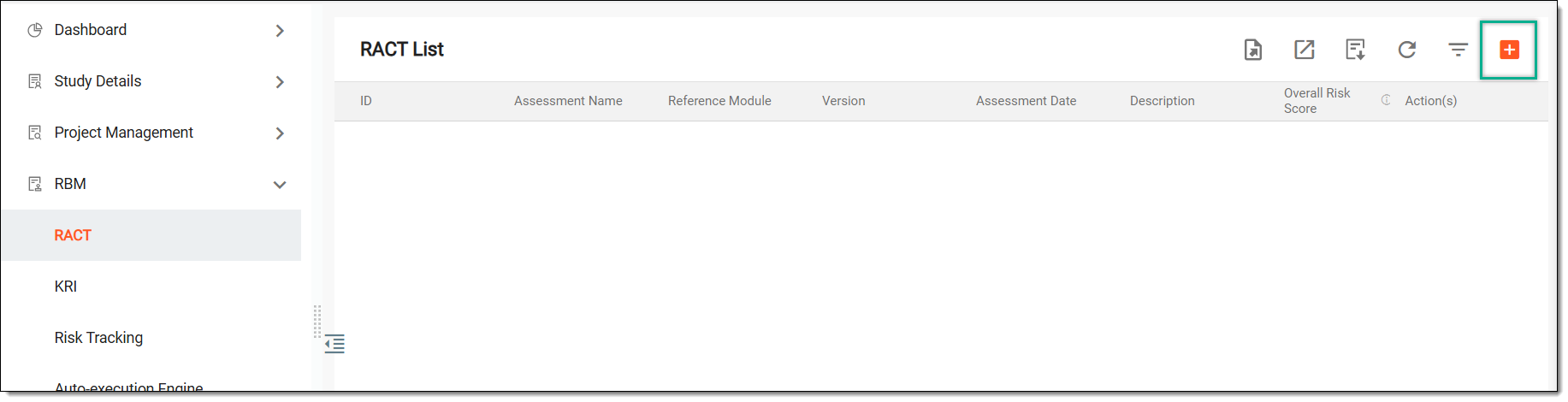Click the Dashboard pie chart icon

coord(35,30)
